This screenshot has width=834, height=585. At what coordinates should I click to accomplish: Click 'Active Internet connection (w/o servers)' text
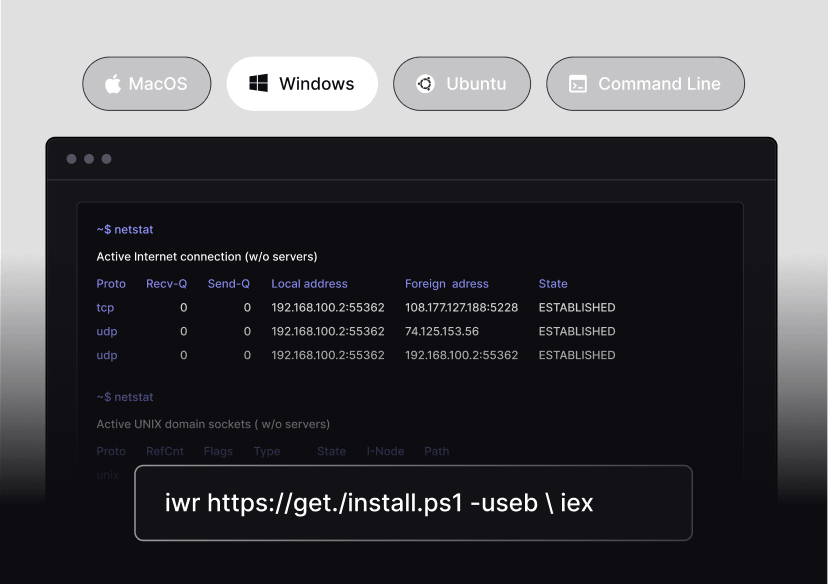click(207, 256)
